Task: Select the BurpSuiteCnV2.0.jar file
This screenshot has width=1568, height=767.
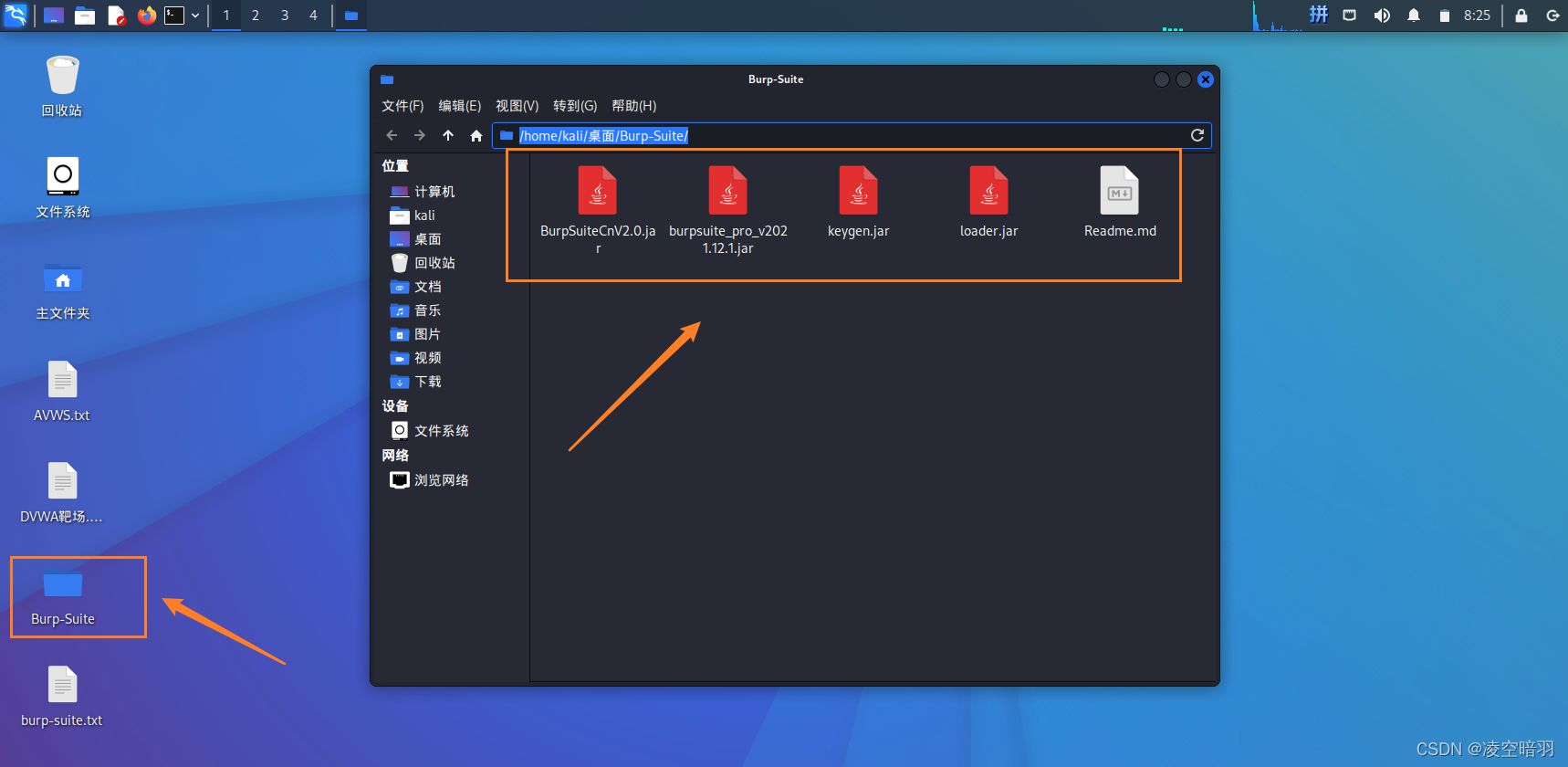Action: [598, 210]
